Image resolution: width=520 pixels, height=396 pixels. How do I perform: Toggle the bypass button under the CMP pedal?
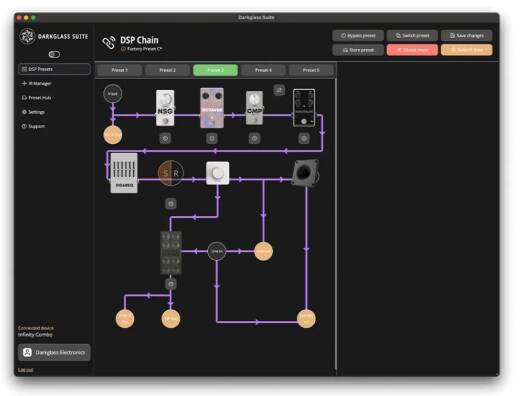click(254, 138)
